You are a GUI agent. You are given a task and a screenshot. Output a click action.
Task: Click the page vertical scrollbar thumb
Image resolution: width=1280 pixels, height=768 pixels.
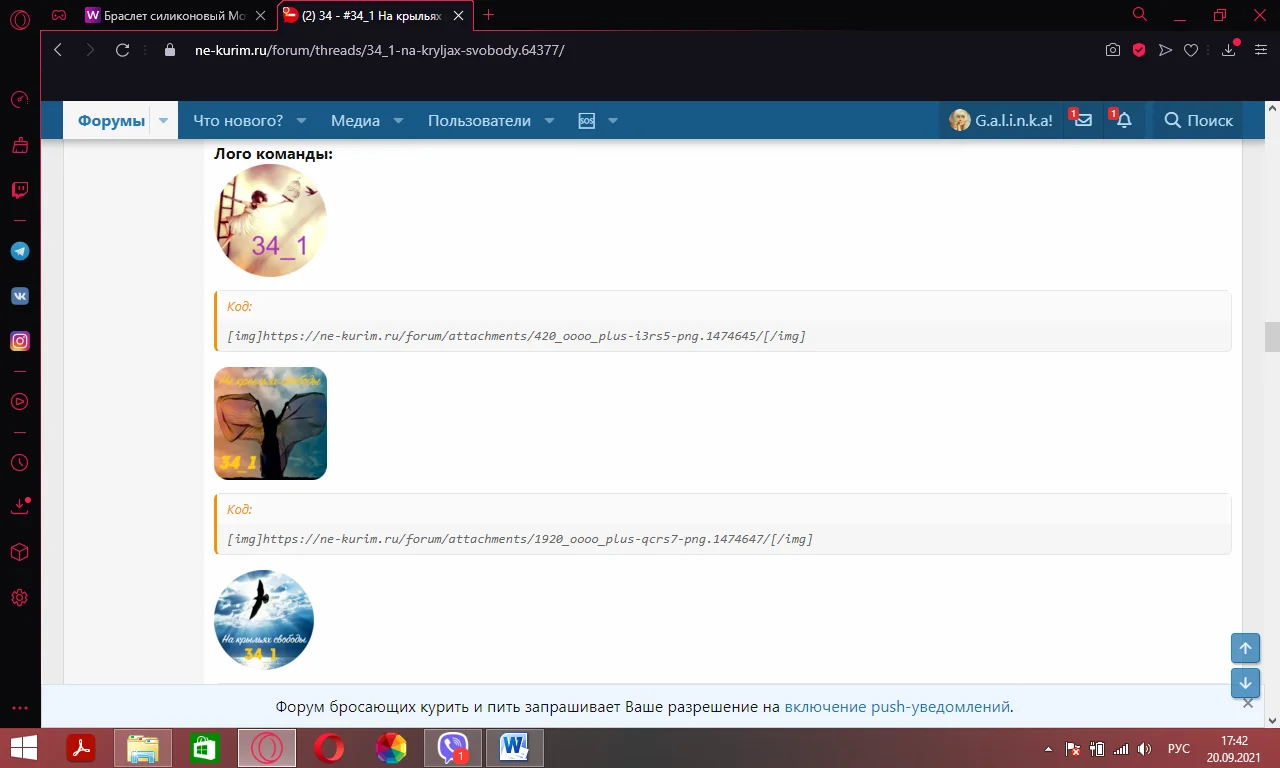[x=1272, y=337]
